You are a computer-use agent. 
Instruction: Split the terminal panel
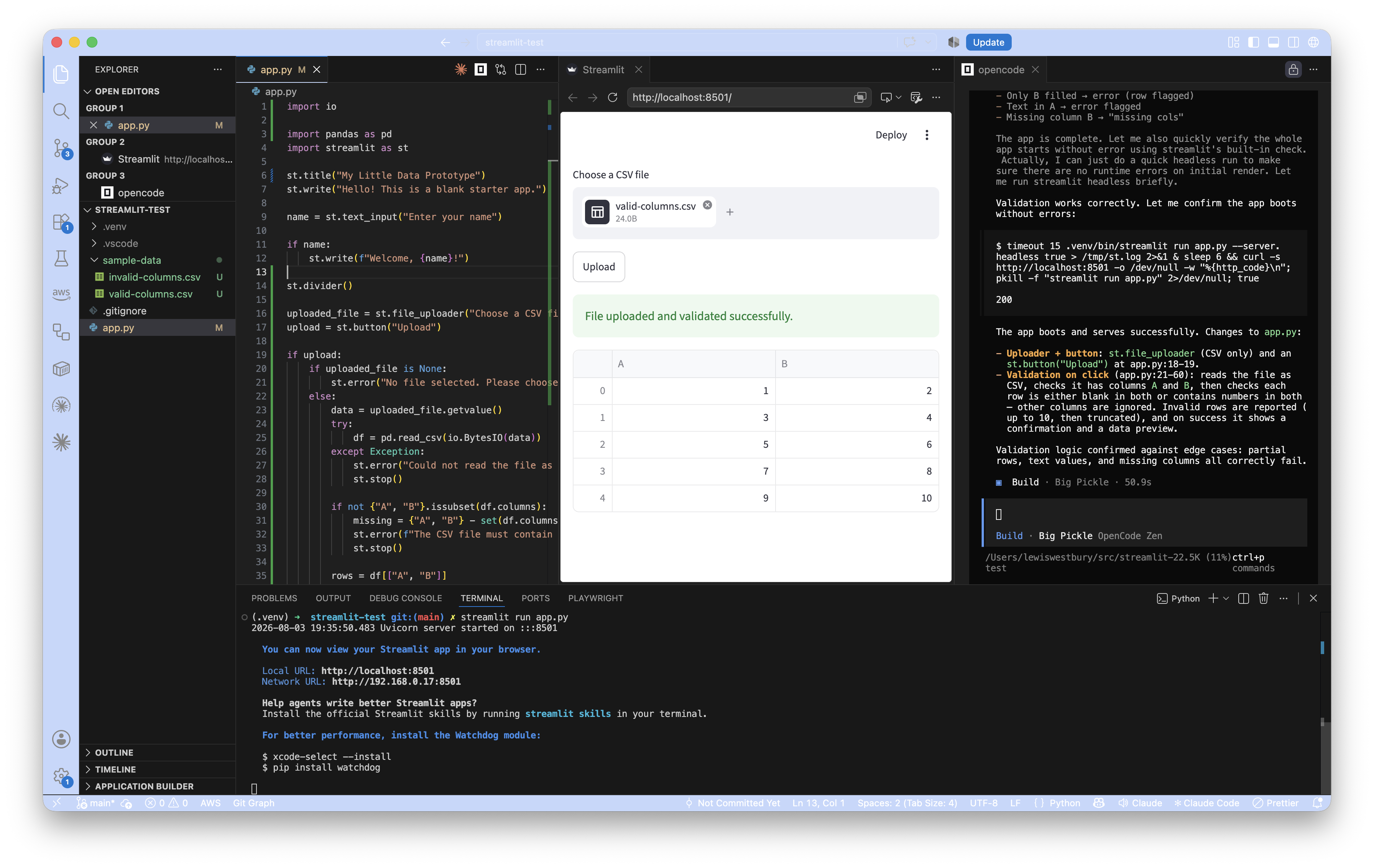[1243, 598]
